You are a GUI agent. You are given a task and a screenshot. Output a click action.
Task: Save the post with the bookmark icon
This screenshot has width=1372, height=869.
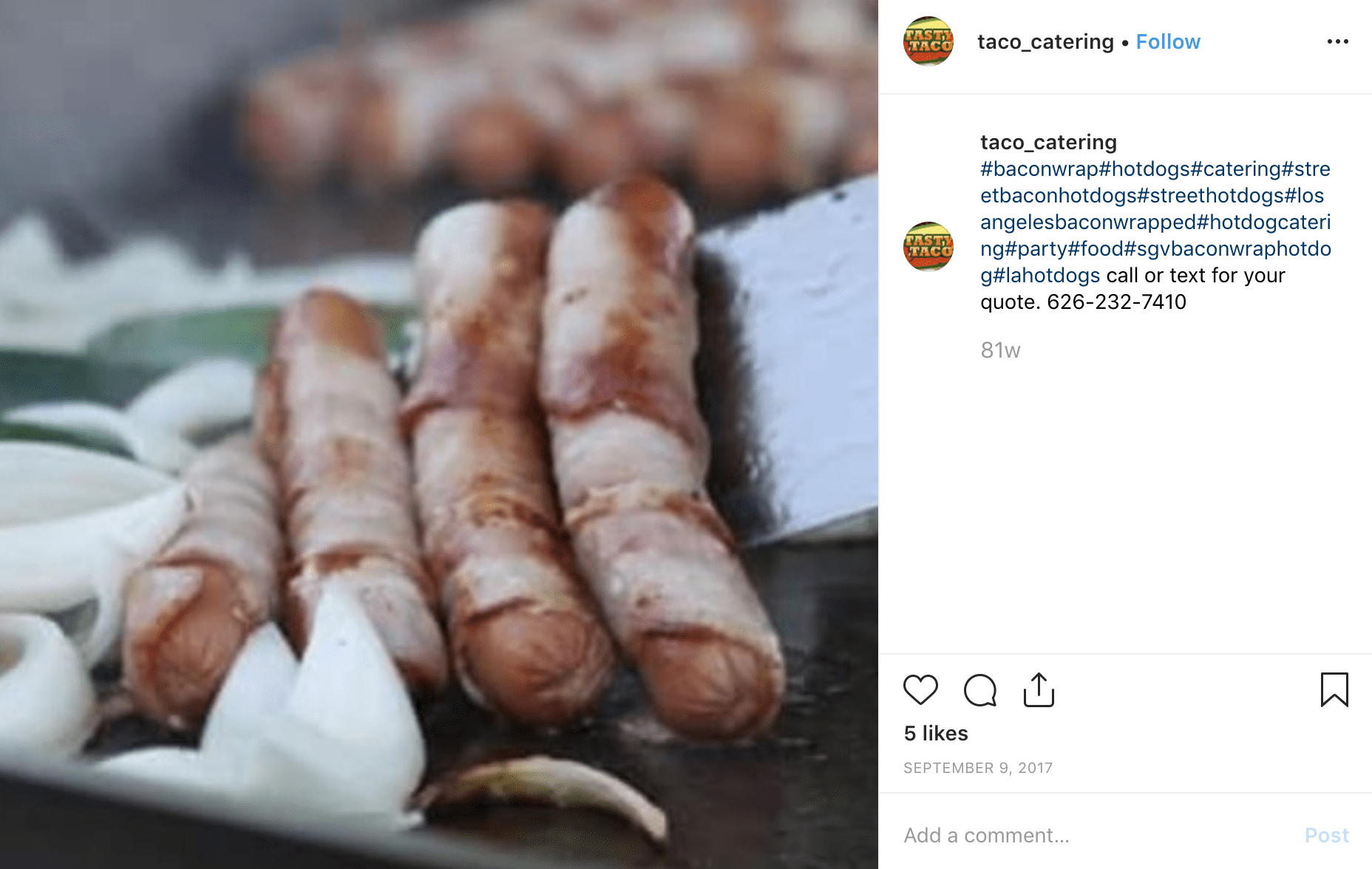tap(1334, 689)
